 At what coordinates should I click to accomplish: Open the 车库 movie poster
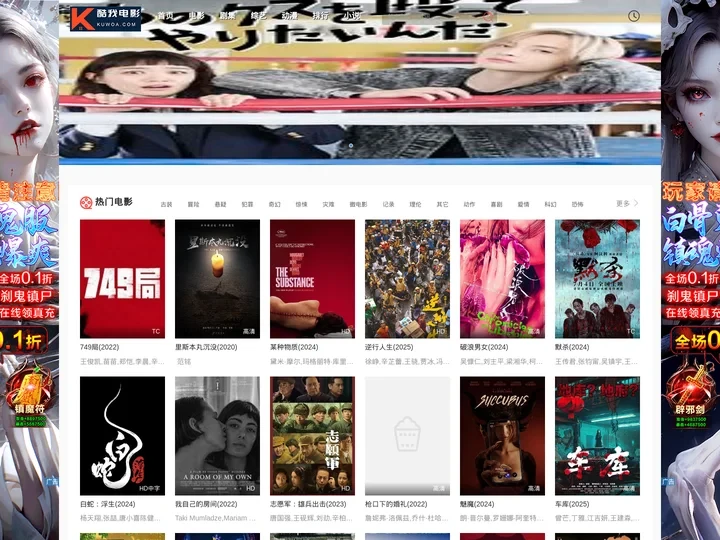click(x=597, y=436)
